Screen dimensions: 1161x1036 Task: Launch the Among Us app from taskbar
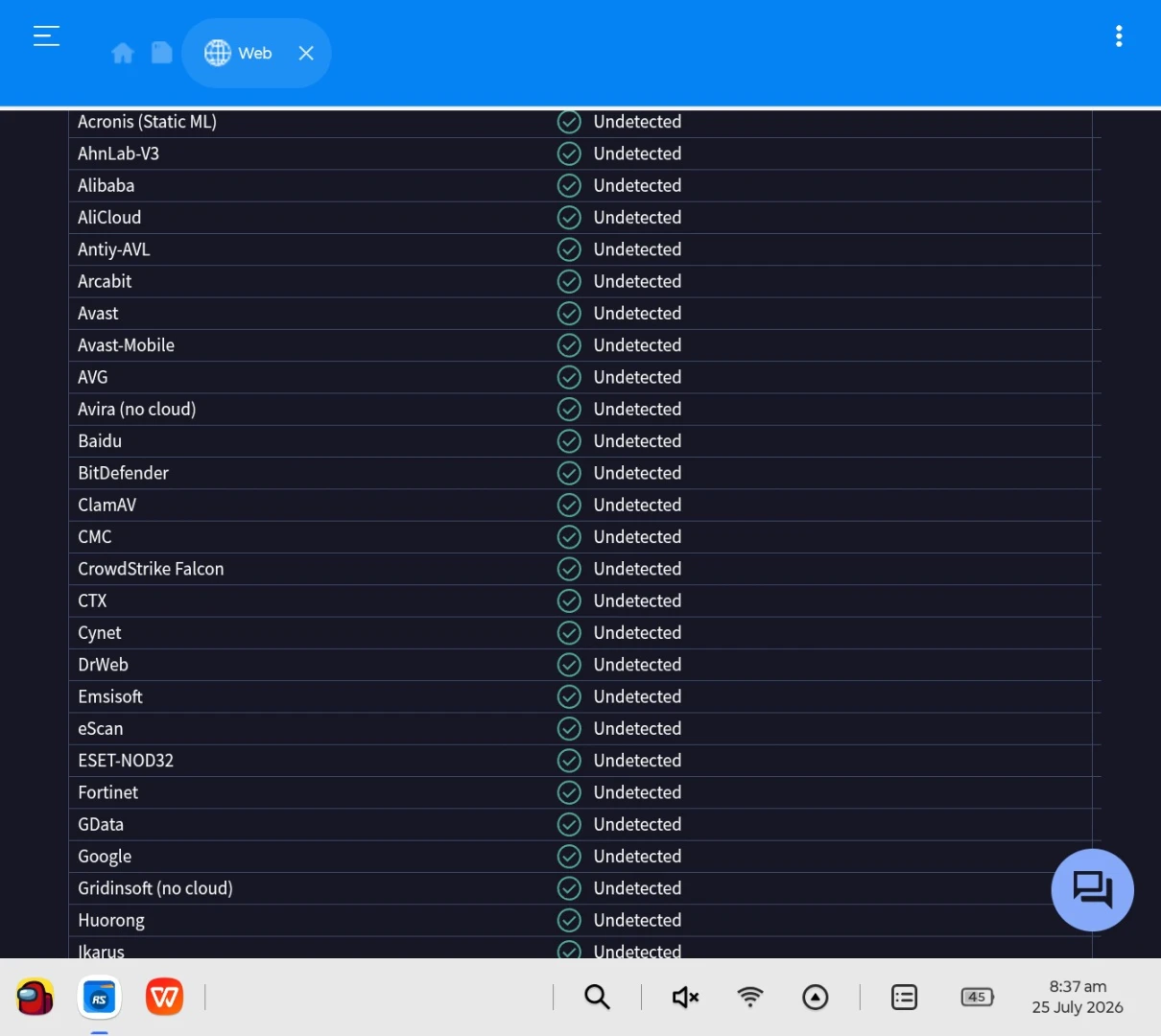[x=36, y=998]
